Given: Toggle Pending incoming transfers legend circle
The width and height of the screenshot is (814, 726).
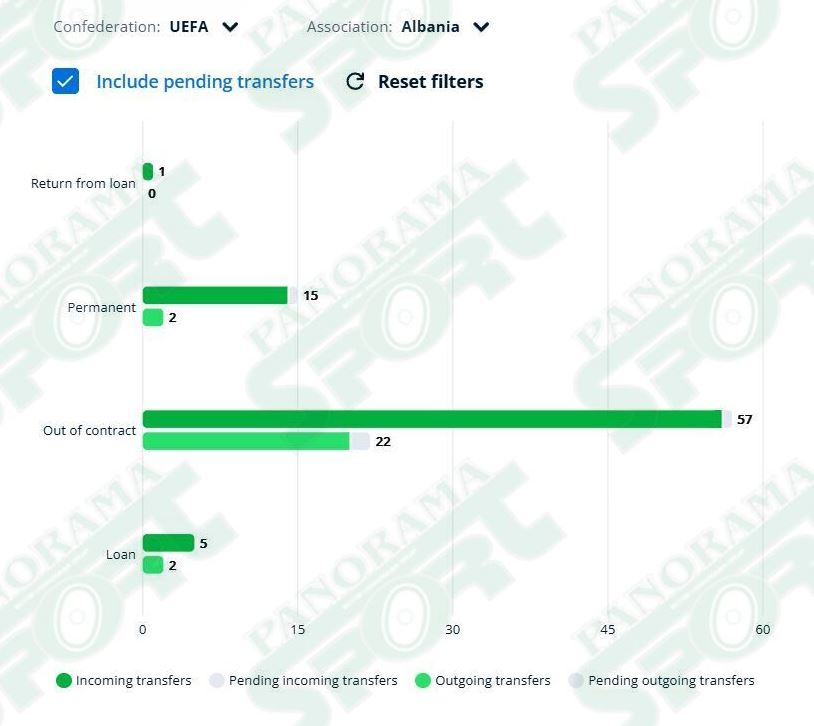Looking at the screenshot, I should tap(216, 680).
